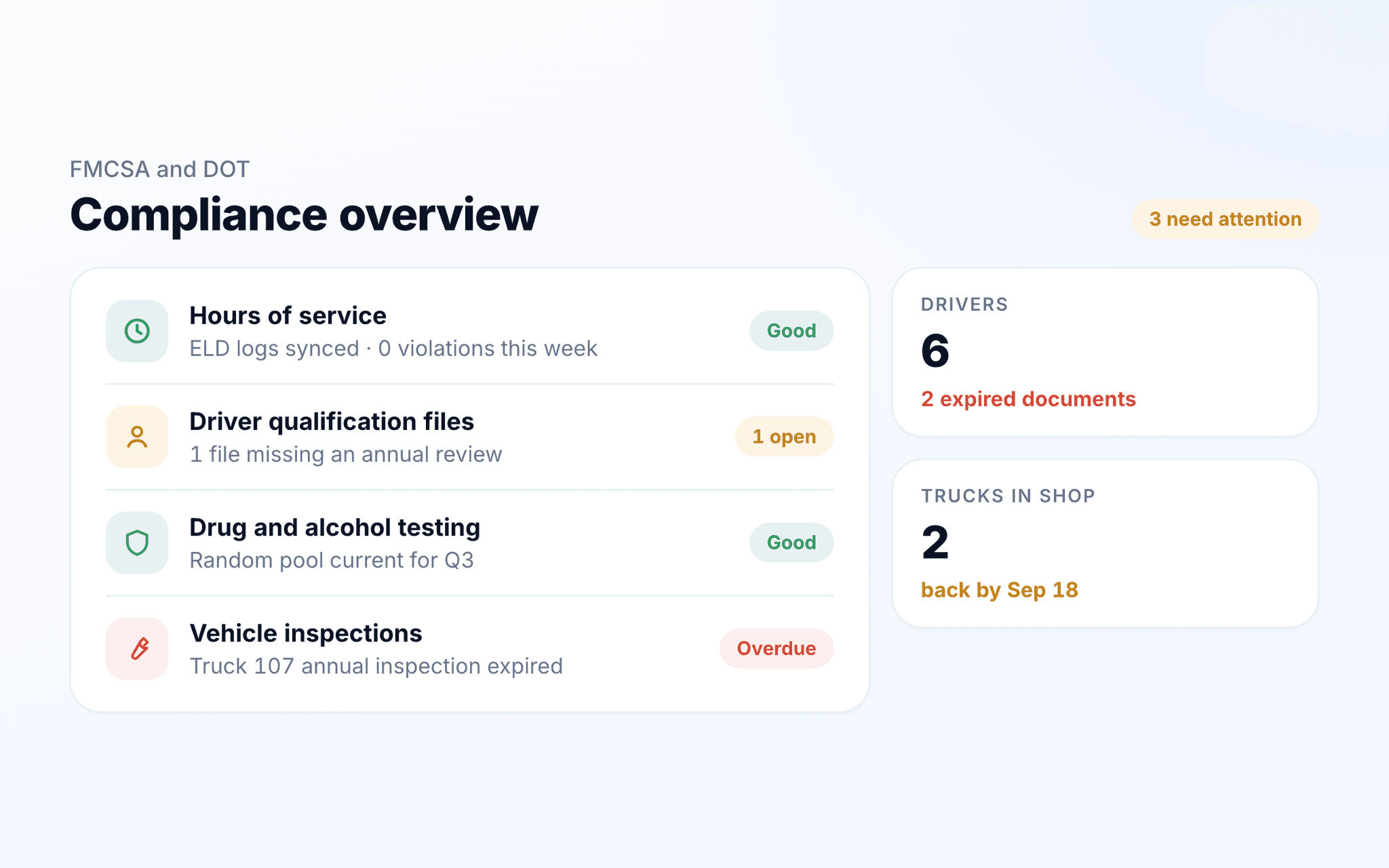Open the '2 expired documents' link

pyautogui.click(x=1028, y=399)
